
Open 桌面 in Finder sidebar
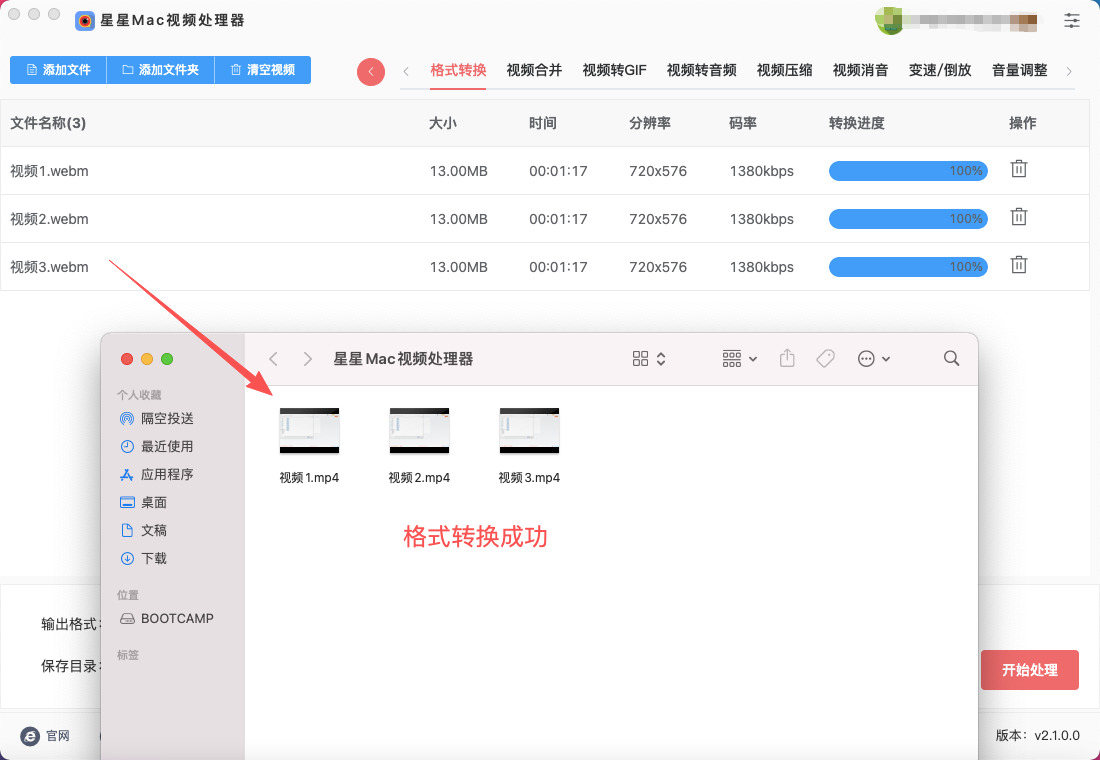[143, 502]
